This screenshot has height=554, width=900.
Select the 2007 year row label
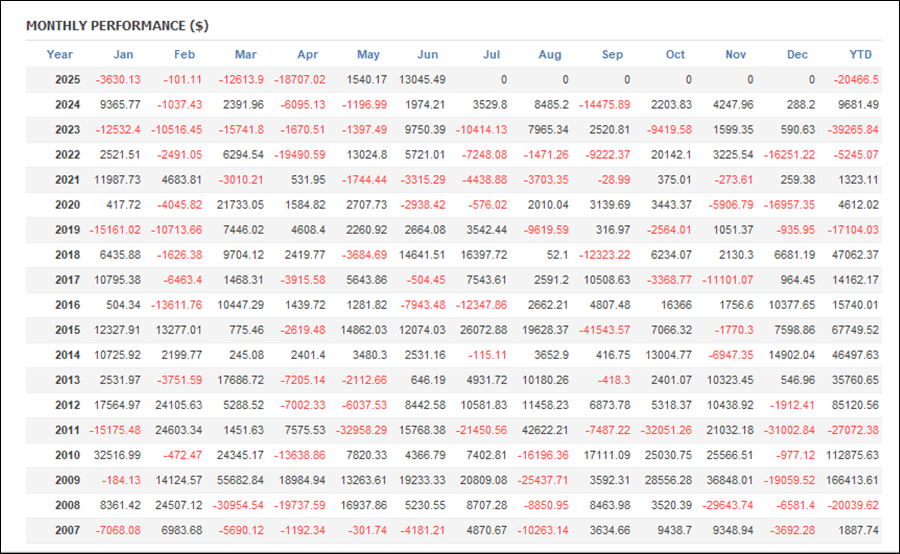67,530
